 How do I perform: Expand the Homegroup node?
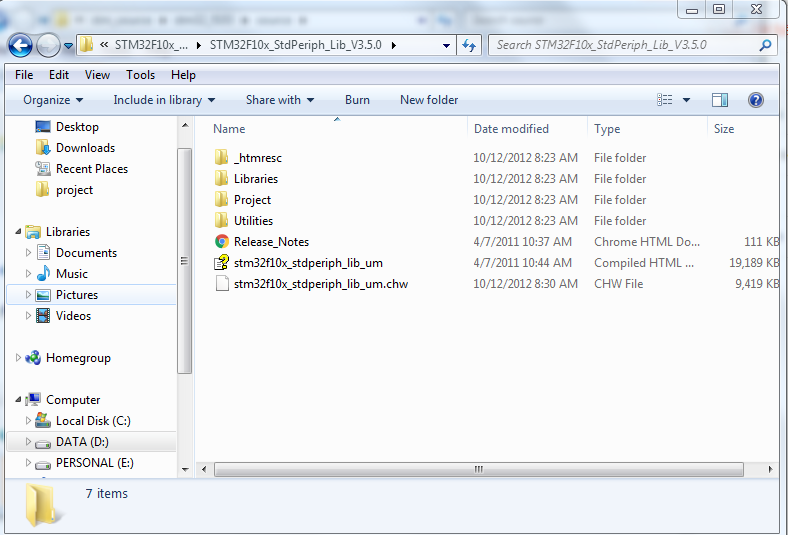[18, 358]
